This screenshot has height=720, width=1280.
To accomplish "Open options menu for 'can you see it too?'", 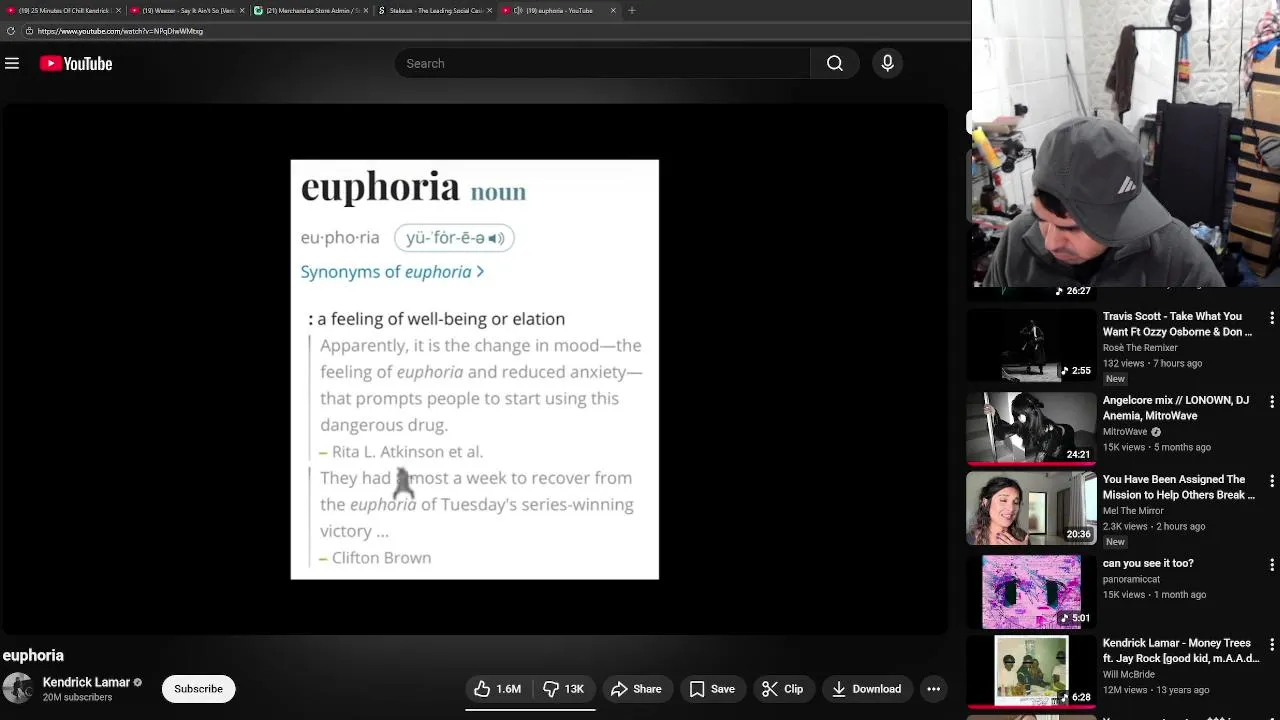I will [1271, 565].
